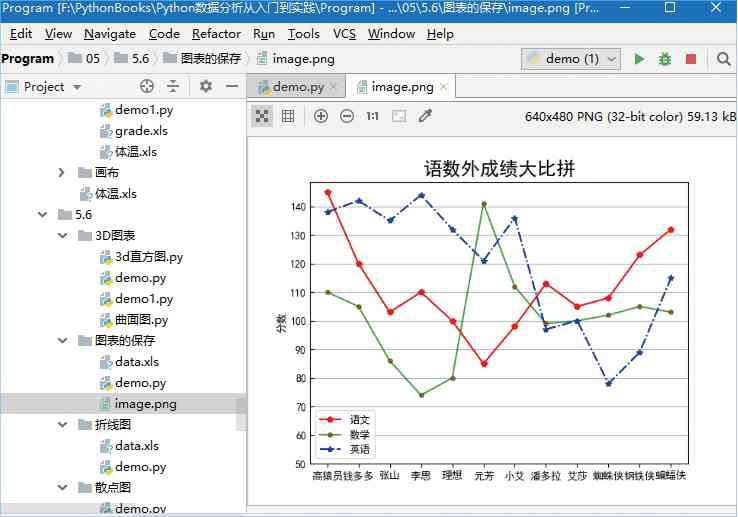Open the VCS menu
This screenshot has height=517, width=738.
(344, 34)
